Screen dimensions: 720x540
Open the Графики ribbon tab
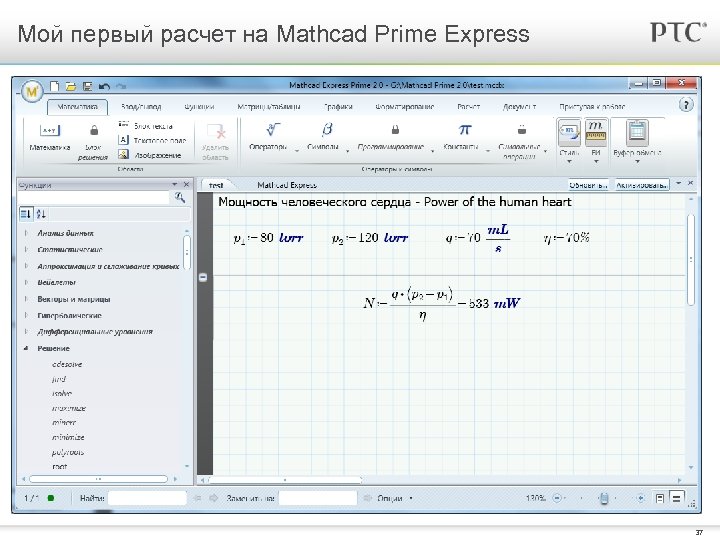[338, 107]
